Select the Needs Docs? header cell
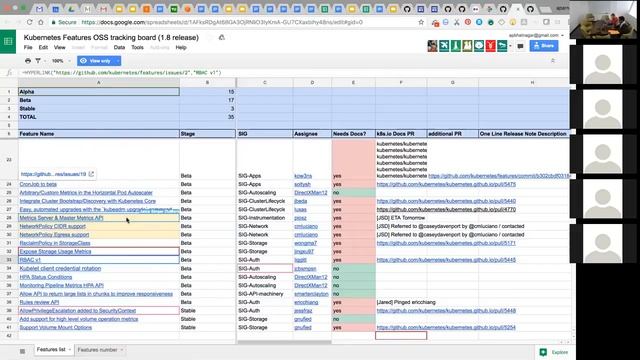 (353, 133)
